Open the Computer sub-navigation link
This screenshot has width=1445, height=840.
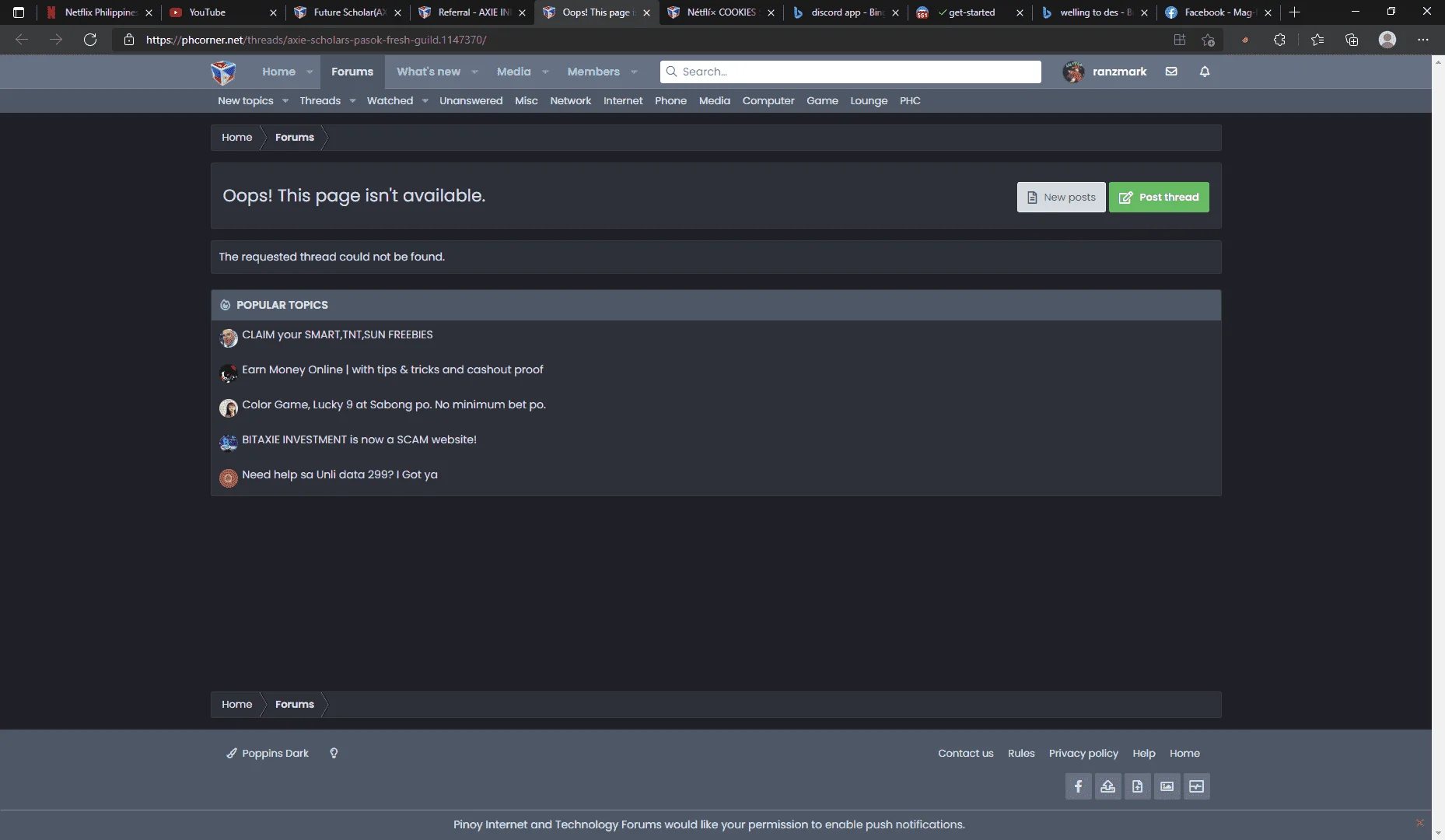pyautogui.click(x=768, y=100)
